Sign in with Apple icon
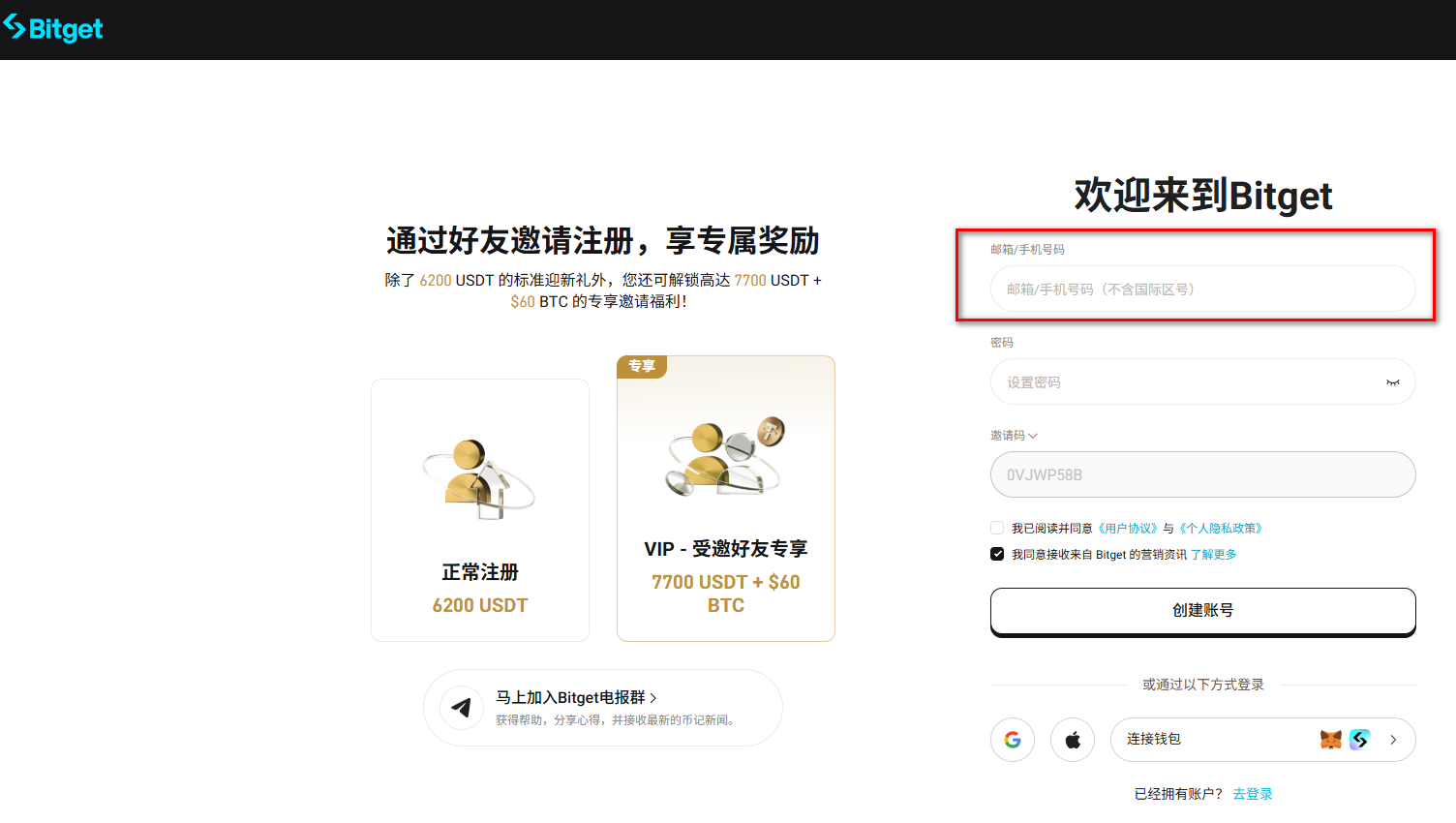Image resolution: width=1456 pixels, height=823 pixels. 1073,740
